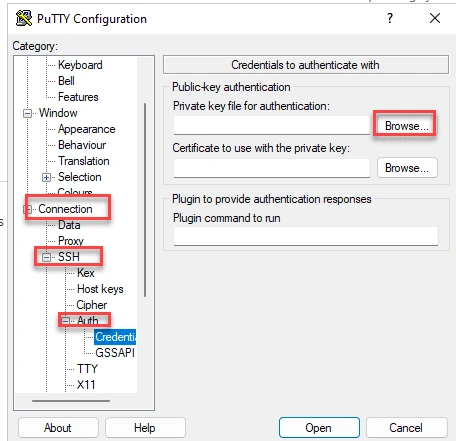Viewport: 456px width, 441px height.
Task: Click the category tree horizontal scrollbar
Action: click(71, 401)
